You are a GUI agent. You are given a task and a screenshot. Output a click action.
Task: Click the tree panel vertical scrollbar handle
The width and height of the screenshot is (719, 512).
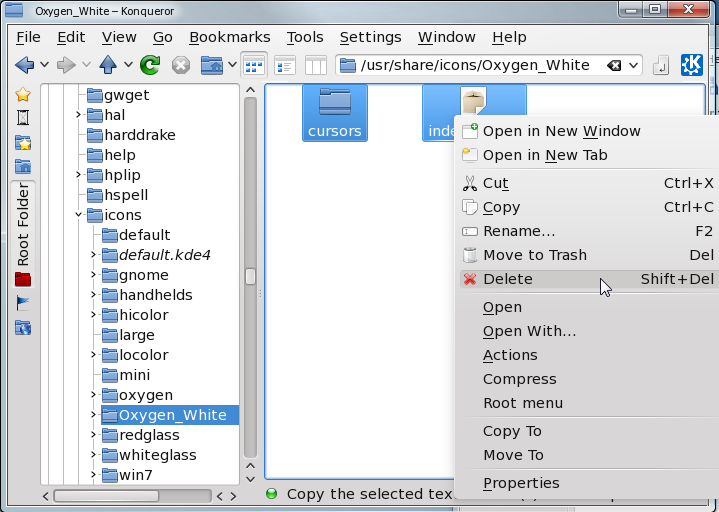(250, 277)
